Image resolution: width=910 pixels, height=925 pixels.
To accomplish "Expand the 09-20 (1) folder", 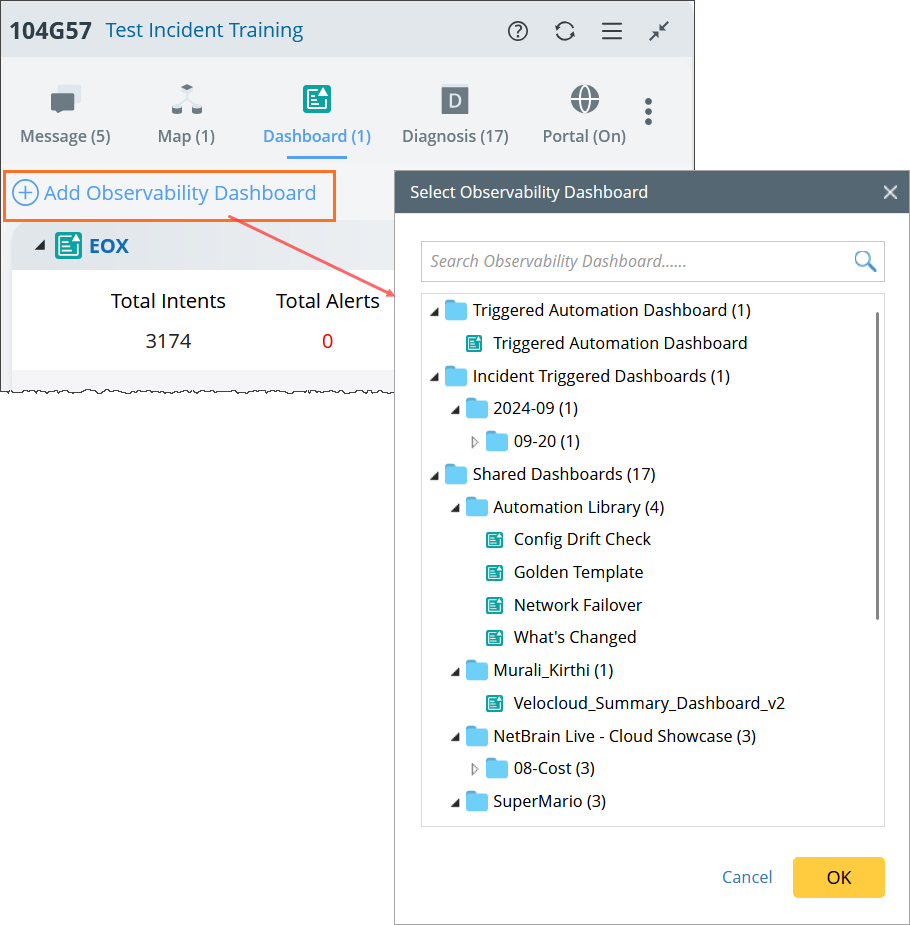I will 475,441.
